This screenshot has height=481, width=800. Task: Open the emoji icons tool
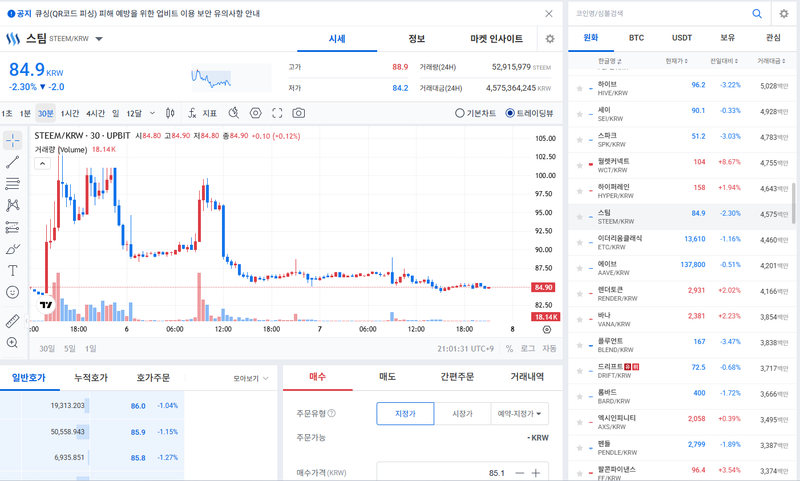[x=12, y=292]
